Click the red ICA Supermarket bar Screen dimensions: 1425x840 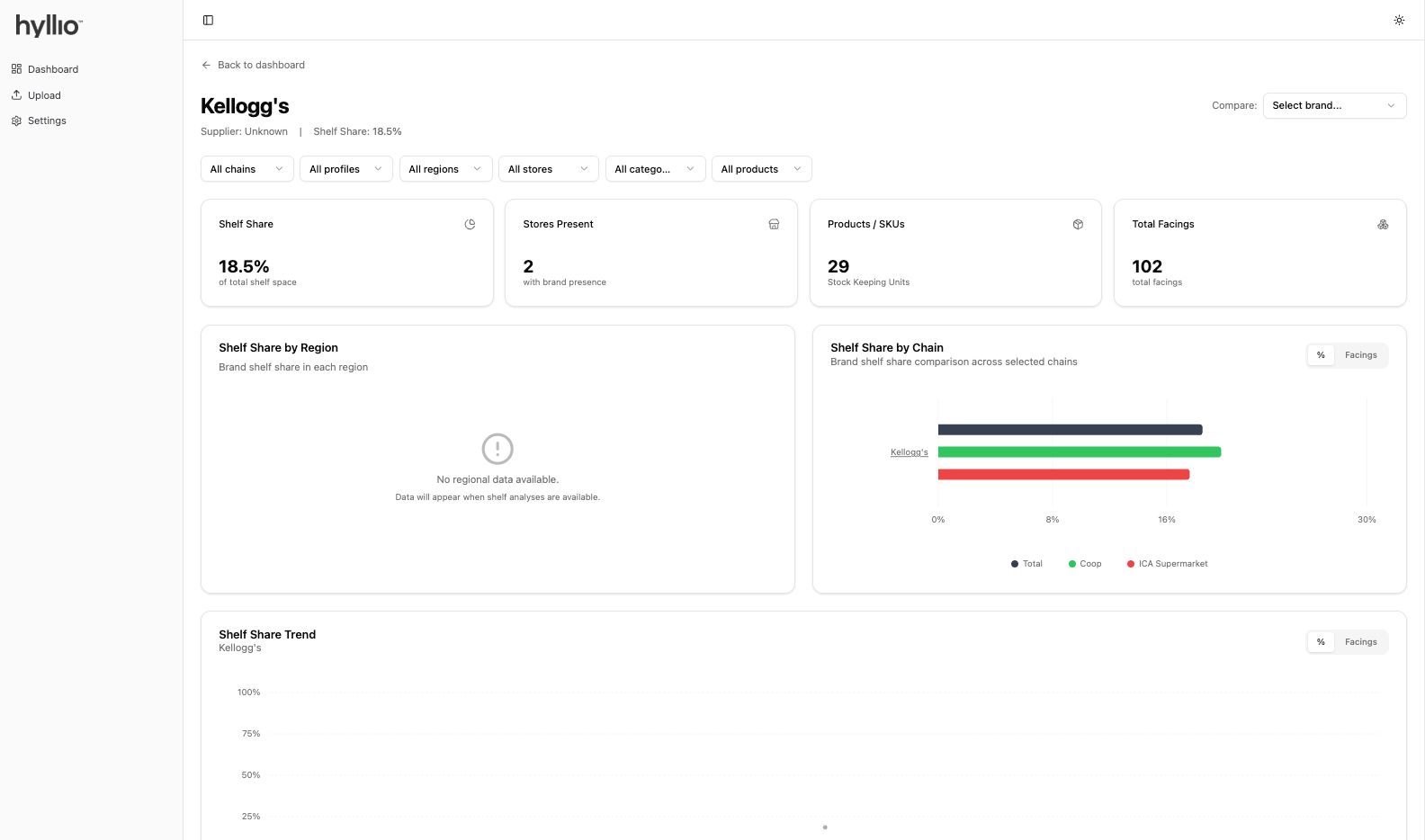(1064, 475)
